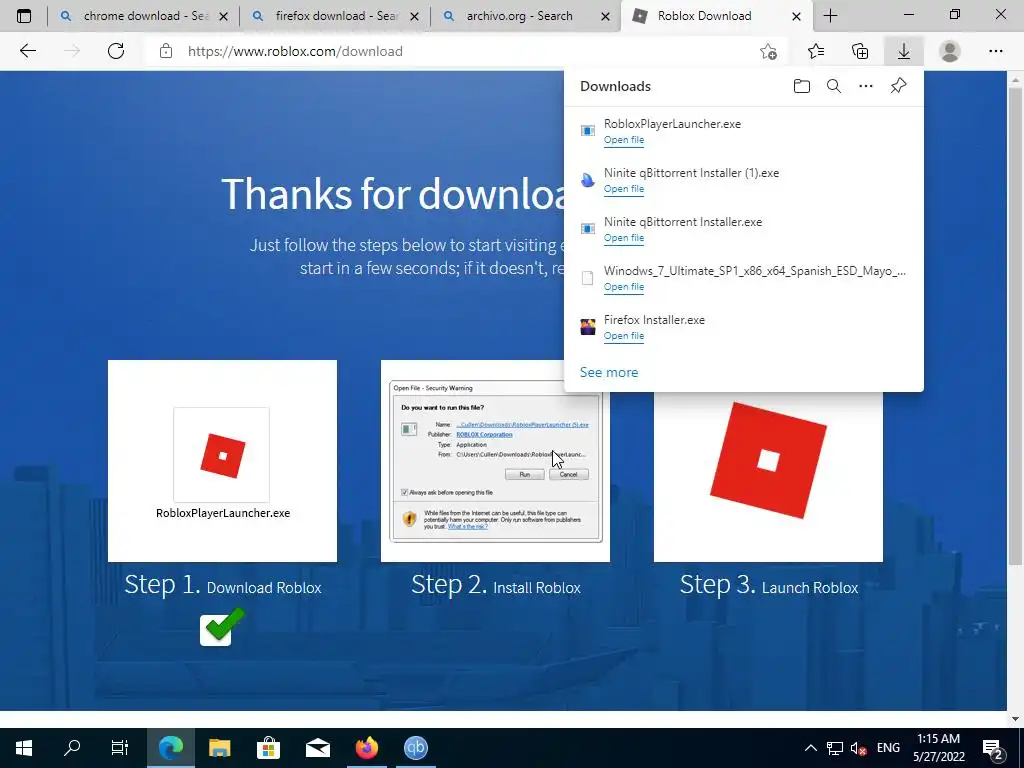Close the chrome download tab
Image resolution: width=1024 pixels, height=768 pixels.
[223, 16]
